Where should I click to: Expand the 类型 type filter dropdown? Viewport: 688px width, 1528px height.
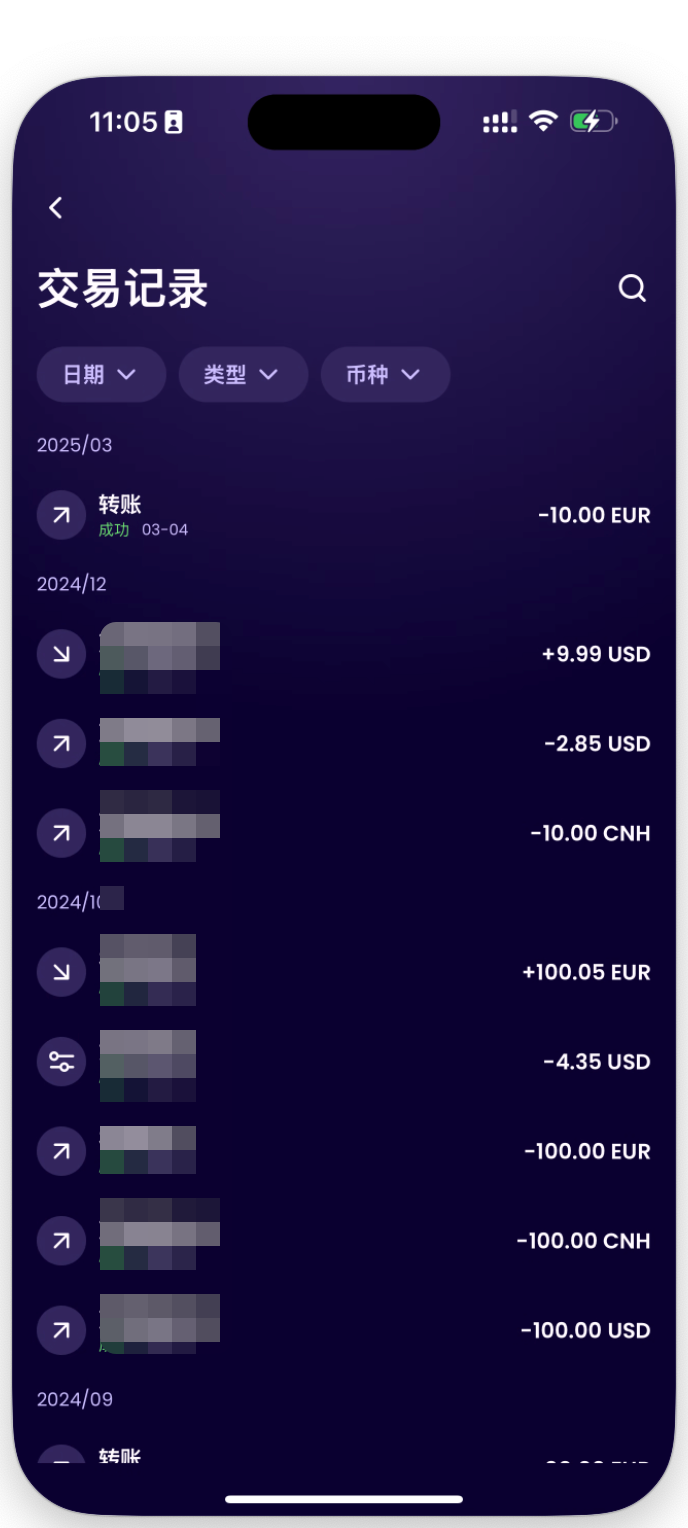pos(243,375)
